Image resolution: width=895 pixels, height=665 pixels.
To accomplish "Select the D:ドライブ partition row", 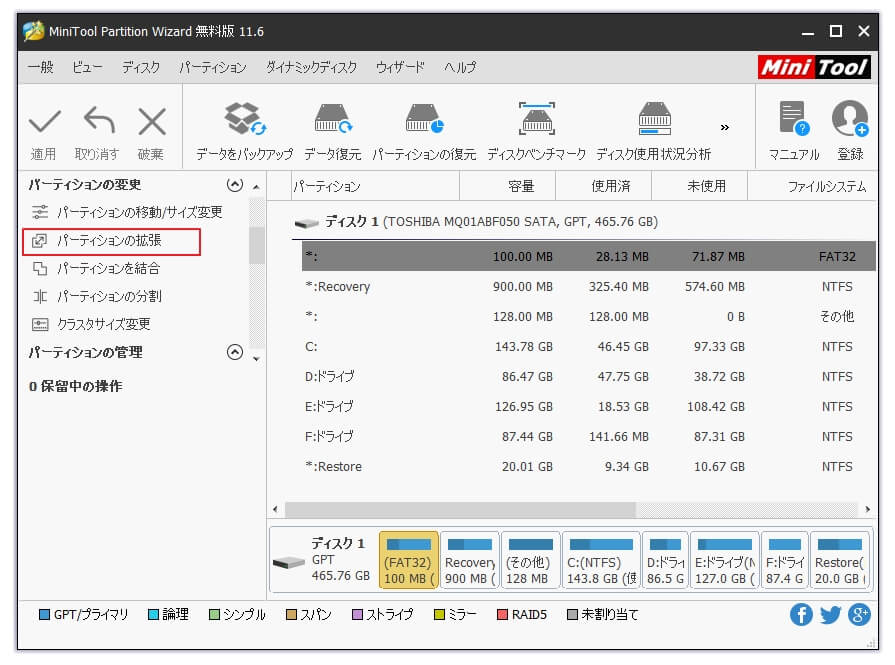I will (x=588, y=377).
